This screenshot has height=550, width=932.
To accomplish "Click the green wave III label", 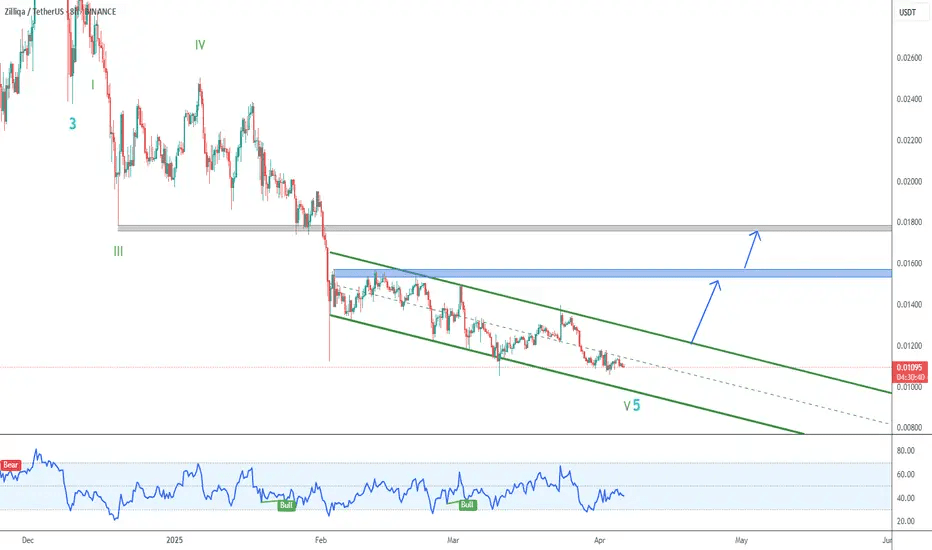I will 118,252.
